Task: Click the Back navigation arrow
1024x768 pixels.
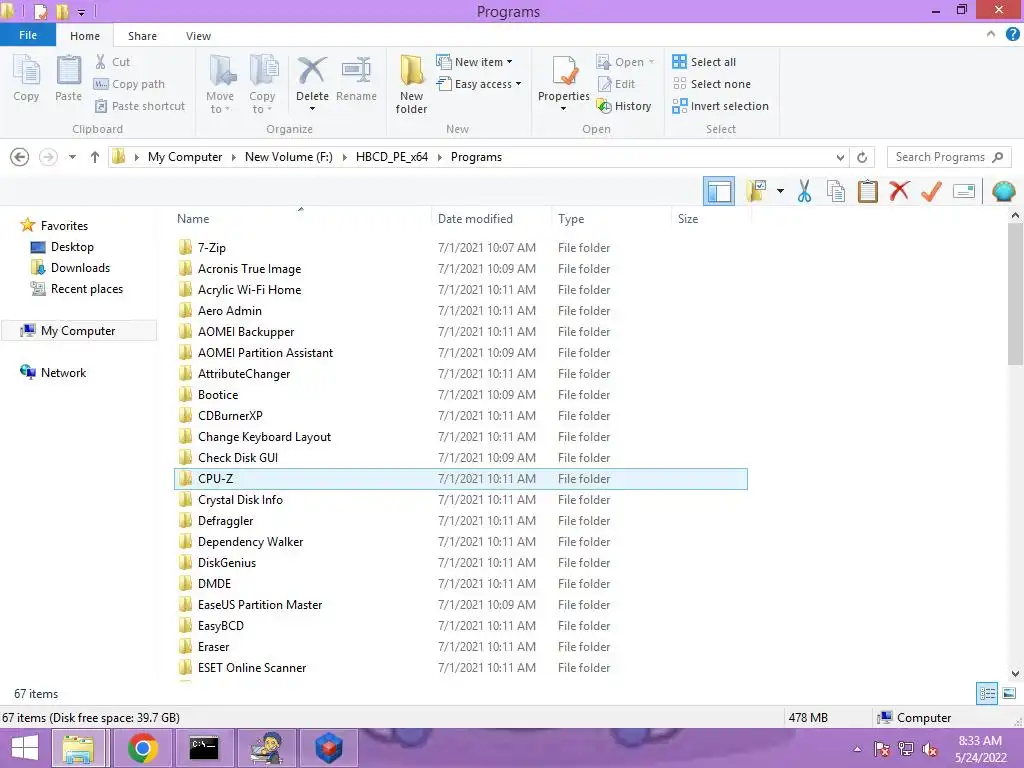Action: click(x=20, y=157)
